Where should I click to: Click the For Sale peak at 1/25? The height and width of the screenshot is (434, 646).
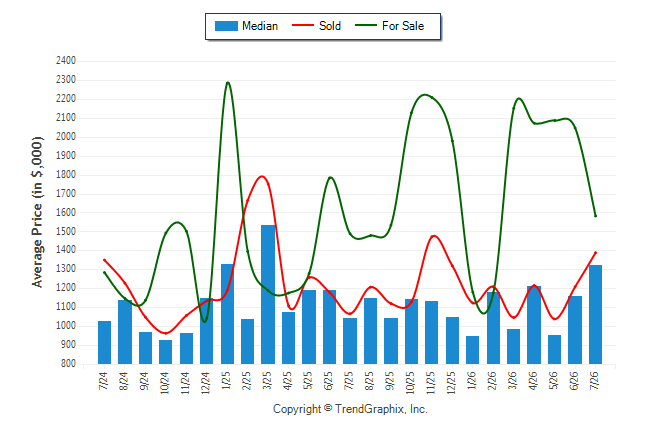tap(227, 82)
